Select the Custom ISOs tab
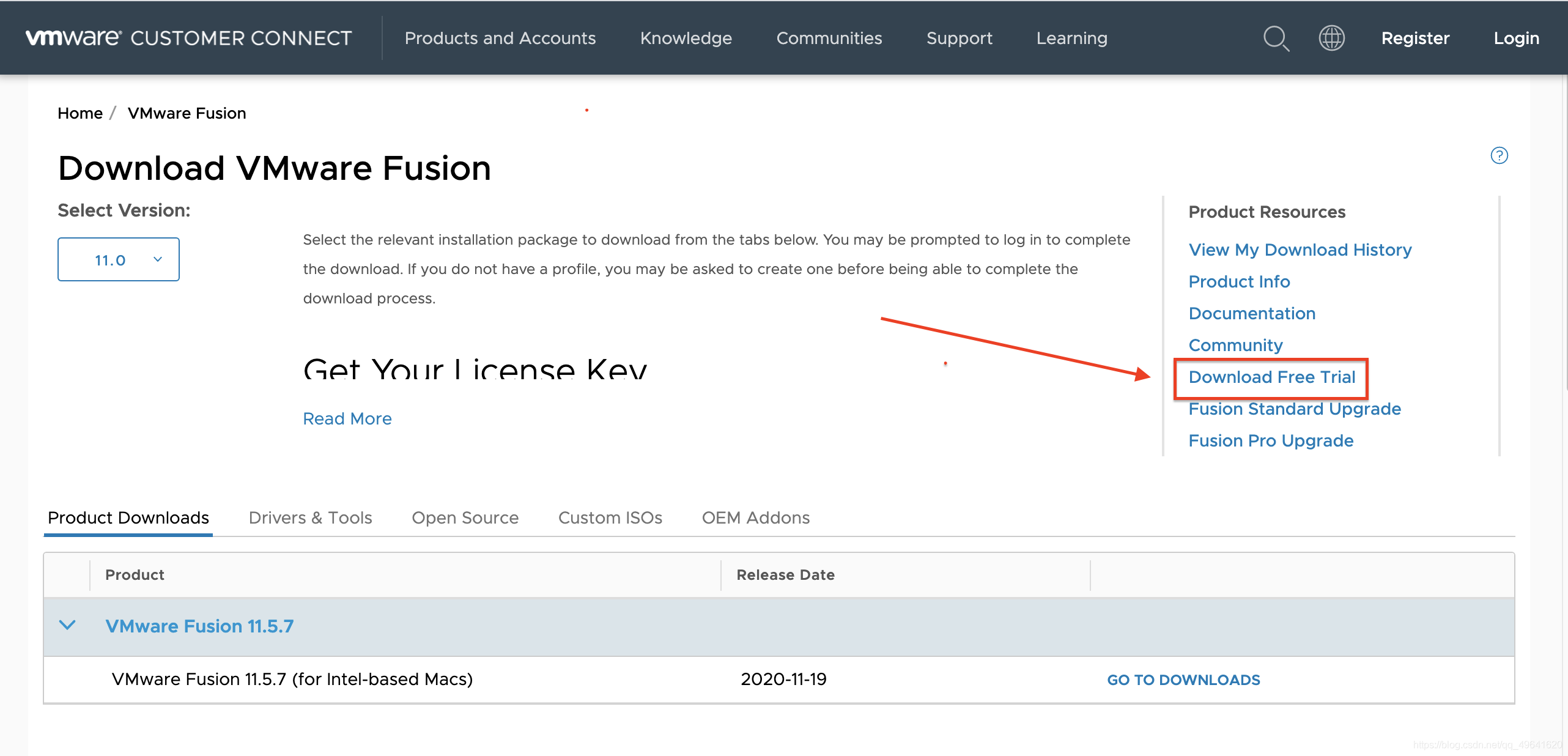 [x=610, y=517]
